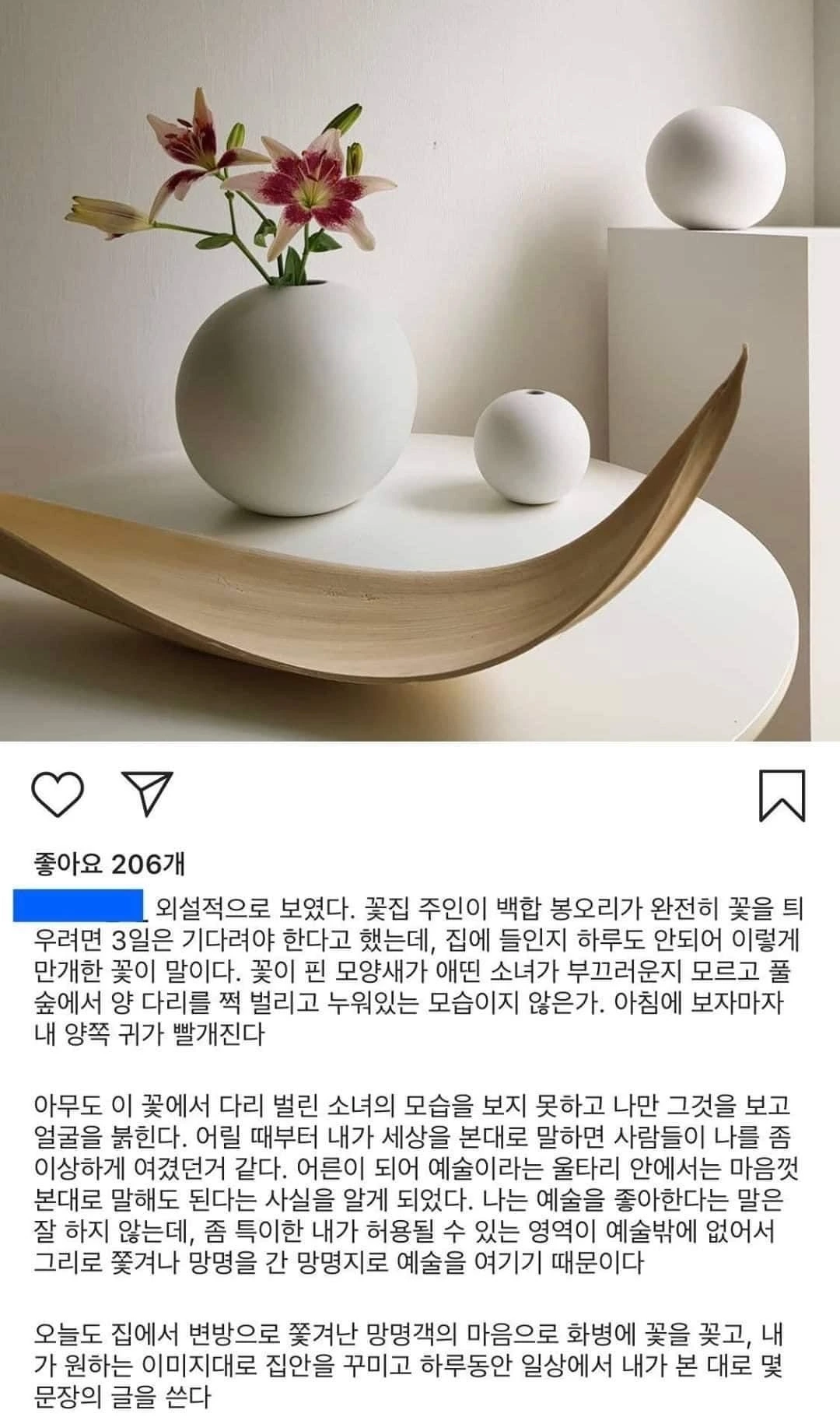The image size is (840, 1424).
Task: Click the white sphere atop the pedestal
Action: pyautogui.click(x=716, y=168)
